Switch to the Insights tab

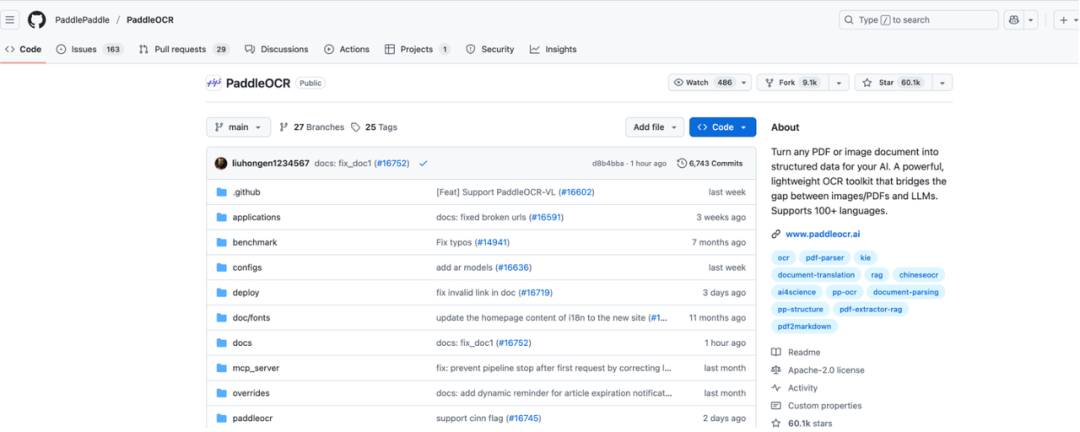(x=553, y=50)
